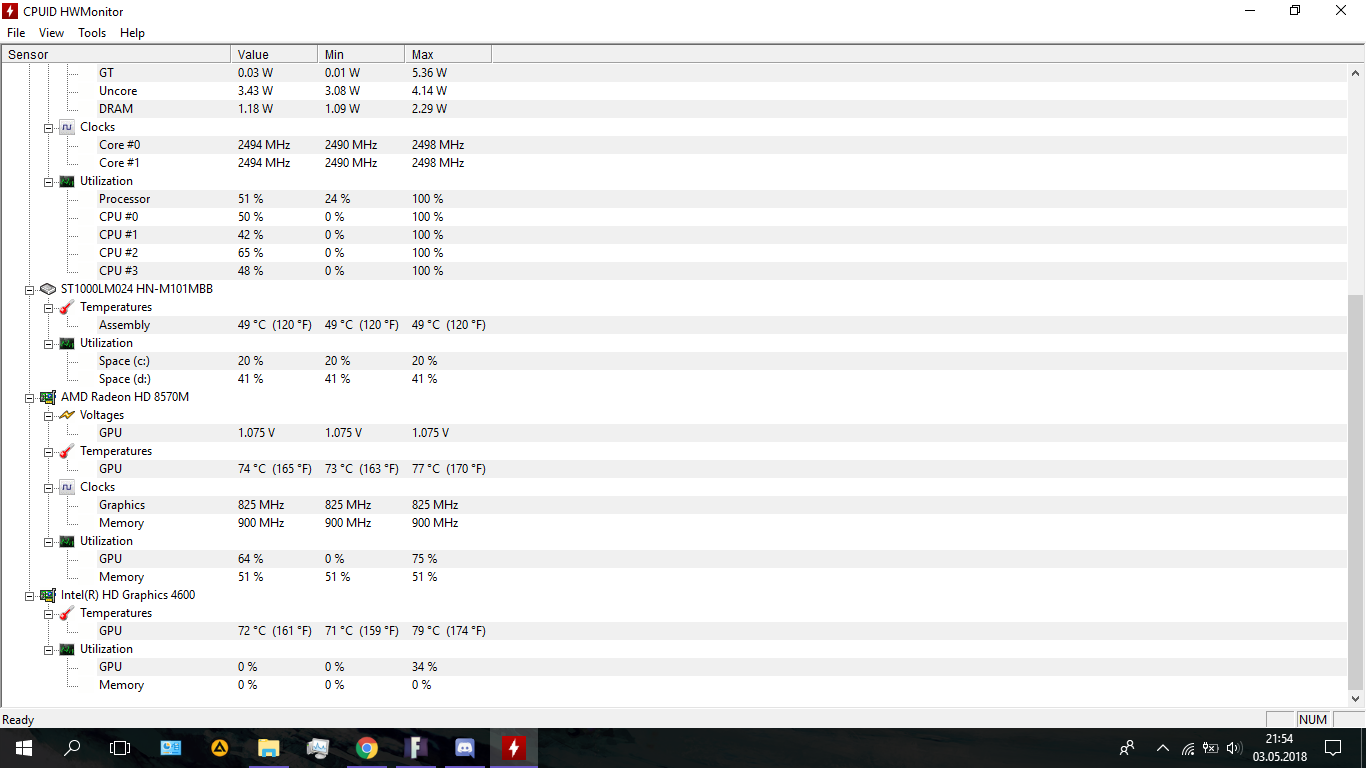The width and height of the screenshot is (1366, 768).
Task: Click the AMD Radeon Utilization icon
Action: [x=67, y=541]
